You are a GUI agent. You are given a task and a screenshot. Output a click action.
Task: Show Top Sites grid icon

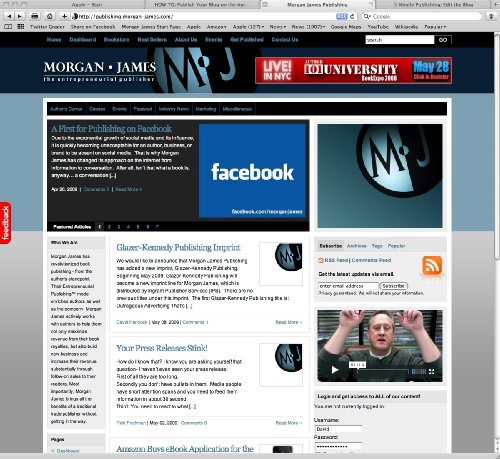21,27
